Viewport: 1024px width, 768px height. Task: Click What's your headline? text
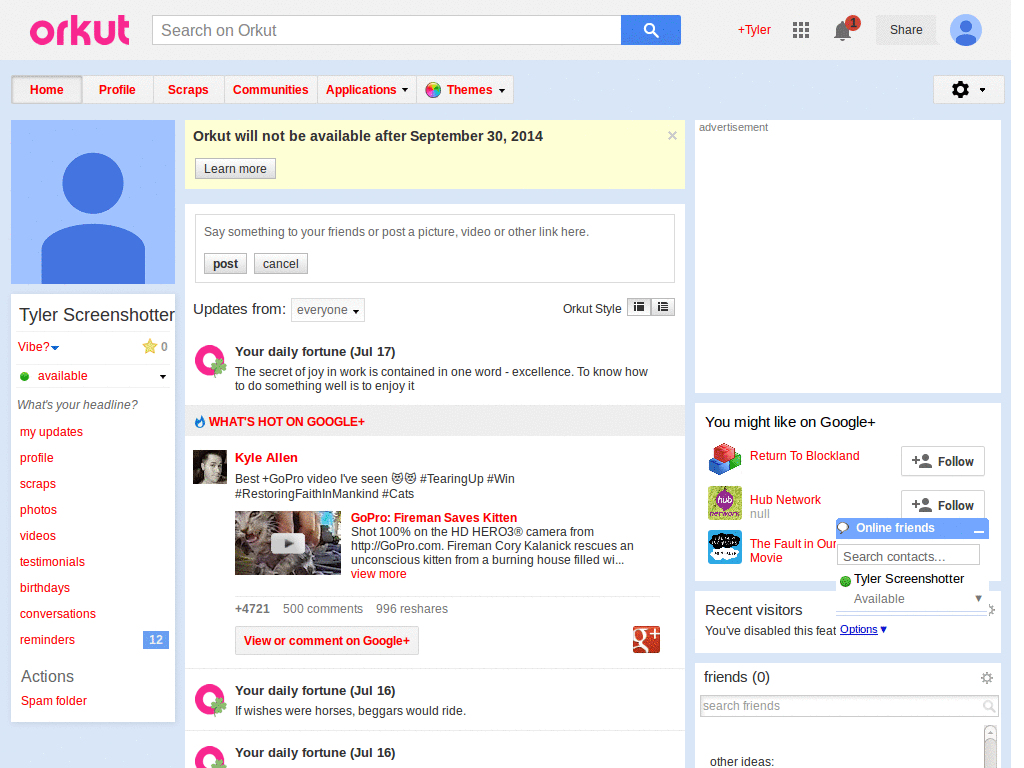pos(78,405)
